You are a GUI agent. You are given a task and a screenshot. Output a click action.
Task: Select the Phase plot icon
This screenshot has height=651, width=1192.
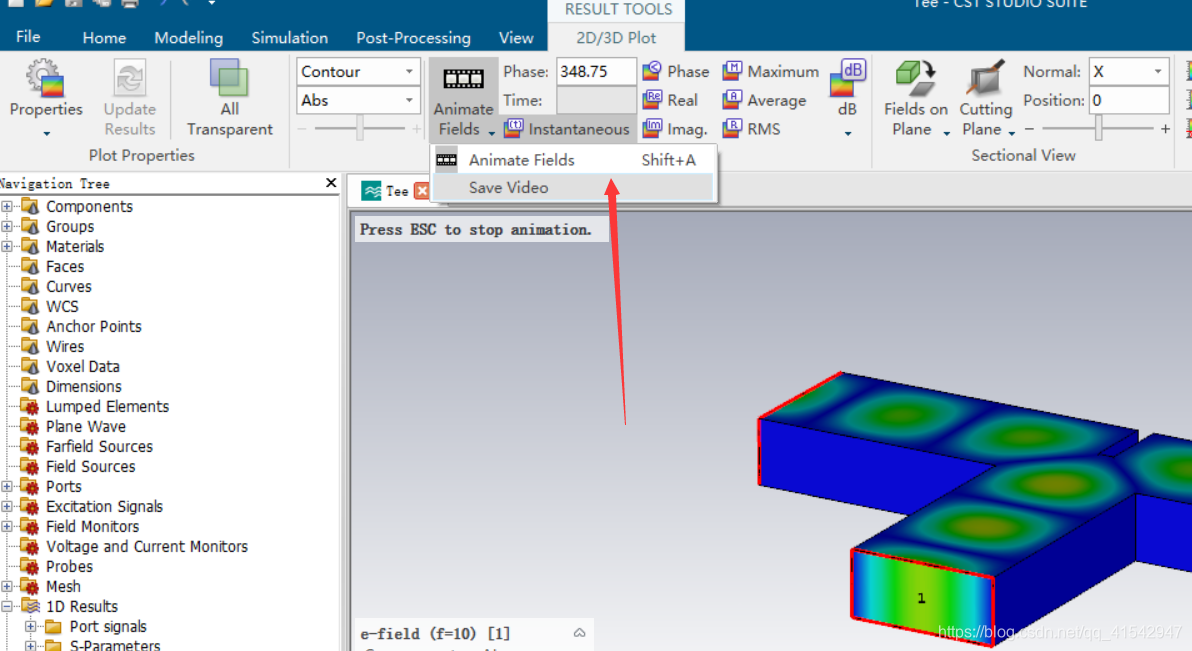[651, 71]
